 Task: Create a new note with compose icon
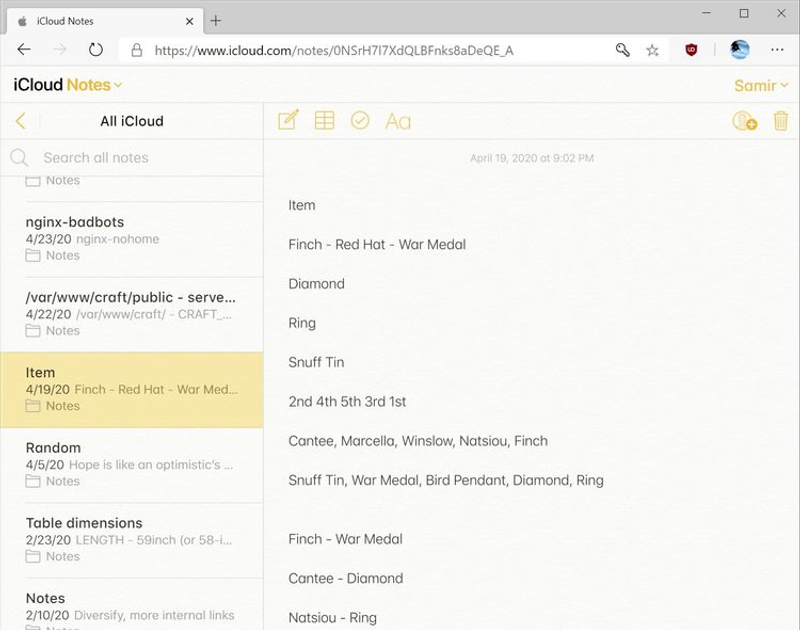[288, 120]
